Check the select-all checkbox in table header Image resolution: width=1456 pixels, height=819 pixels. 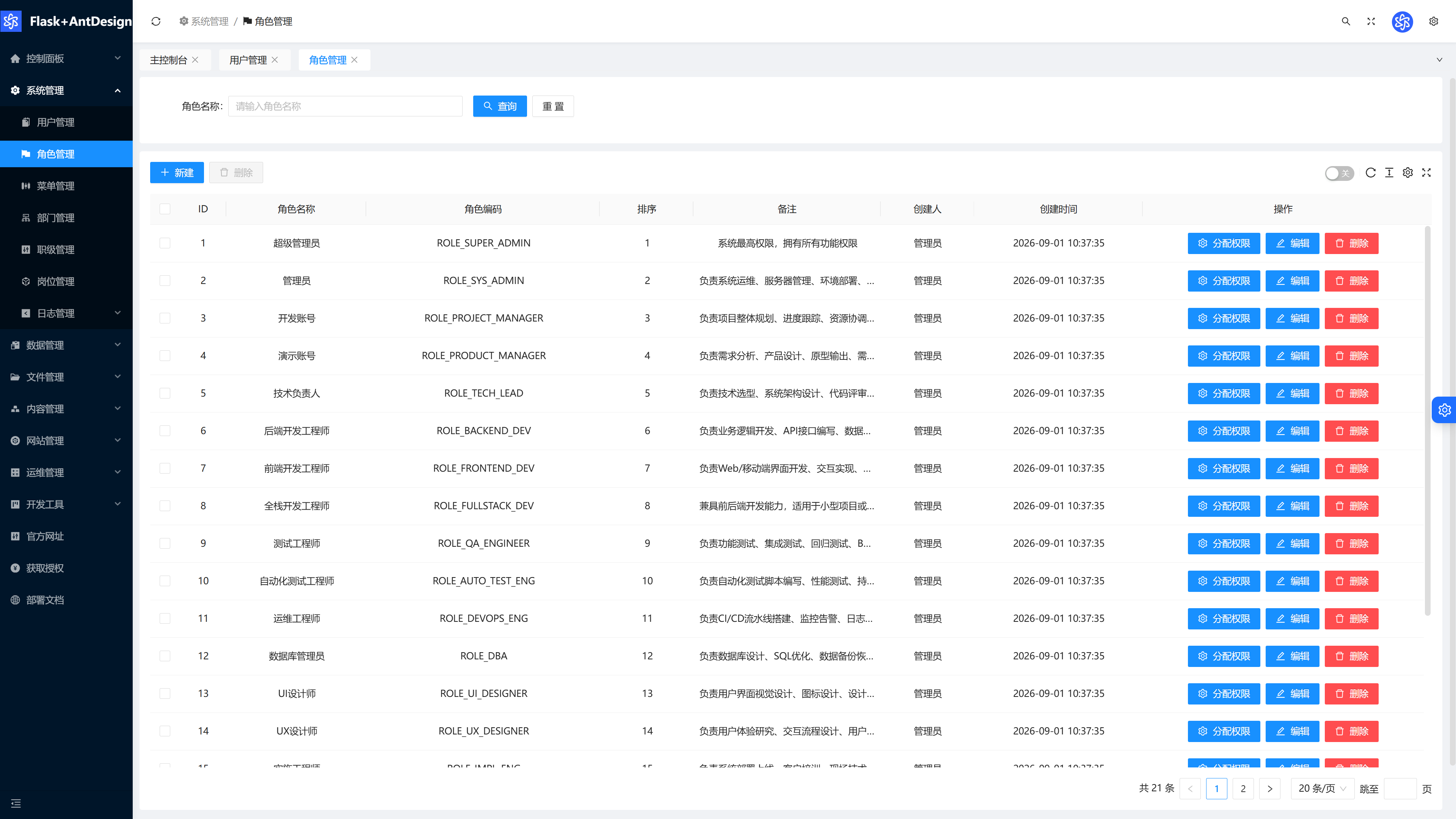[x=165, y=209]
